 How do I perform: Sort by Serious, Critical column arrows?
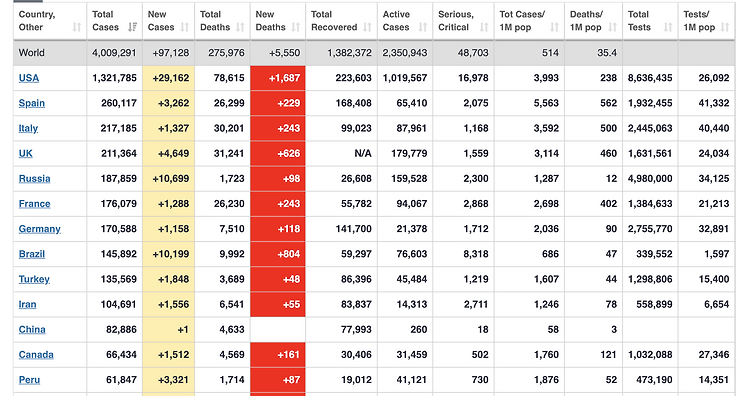point(484,27)
